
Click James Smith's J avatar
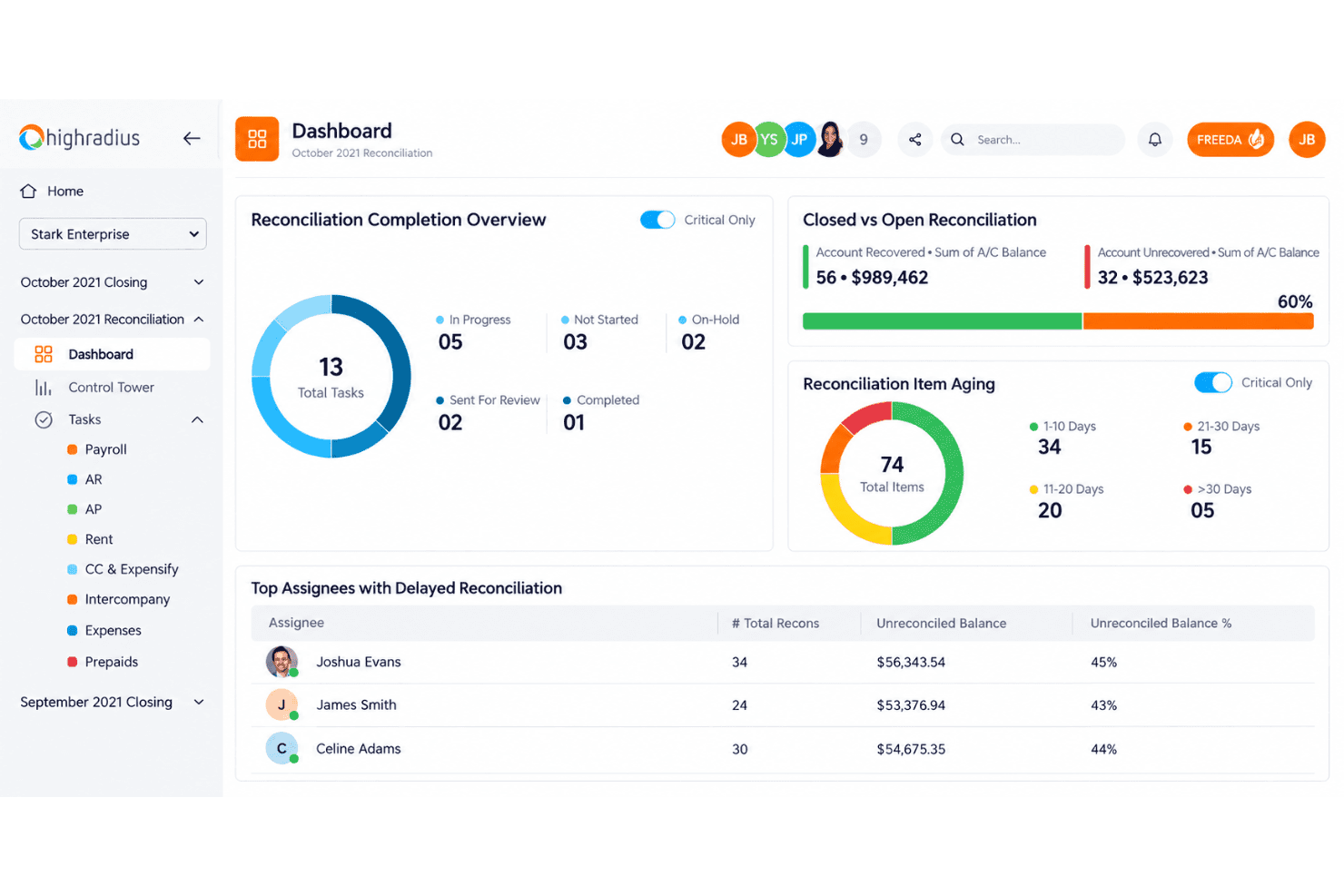(x=282, y=704)
